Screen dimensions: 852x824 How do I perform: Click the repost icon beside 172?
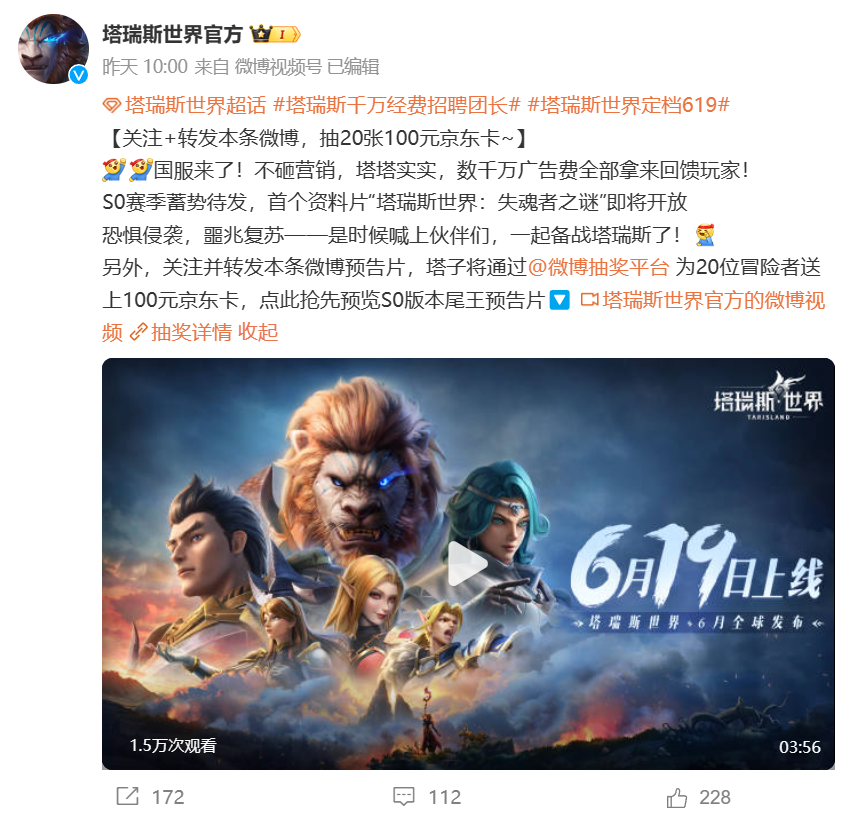[128, 797]
